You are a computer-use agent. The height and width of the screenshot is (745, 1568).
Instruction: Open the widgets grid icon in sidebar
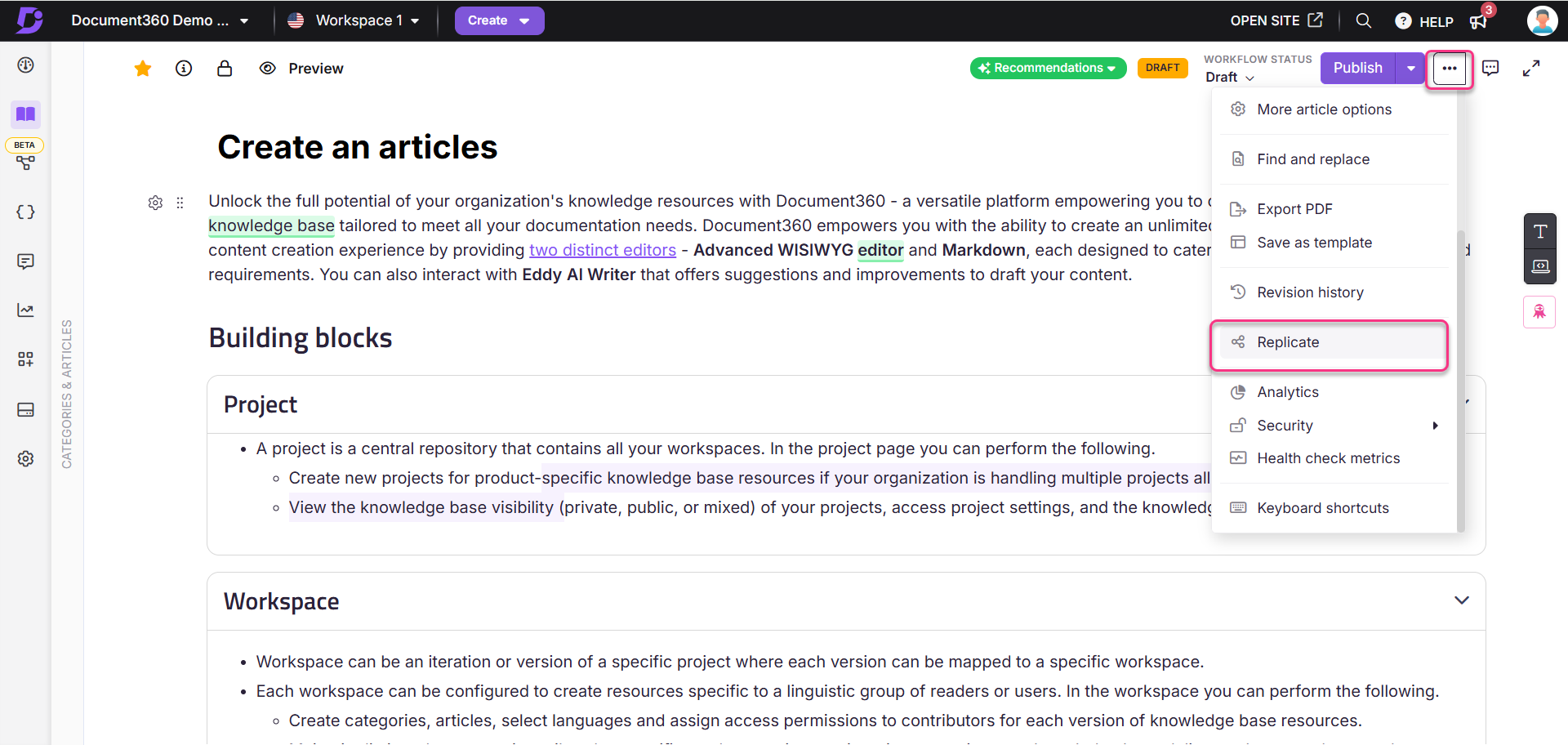(25, 359)
